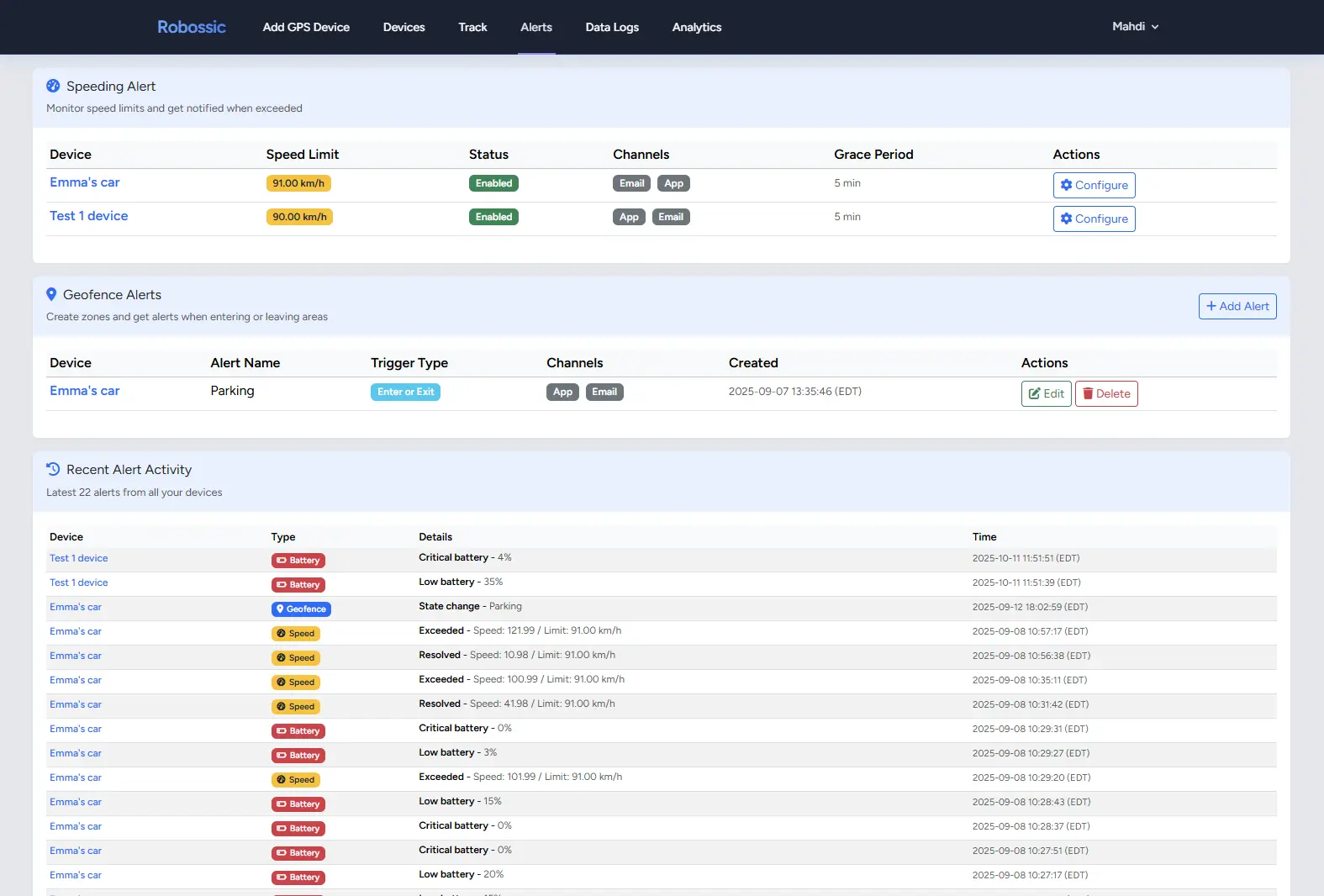Open the Analytics tab
This screenshot has height=896, width=1324.
coord(696,27)
